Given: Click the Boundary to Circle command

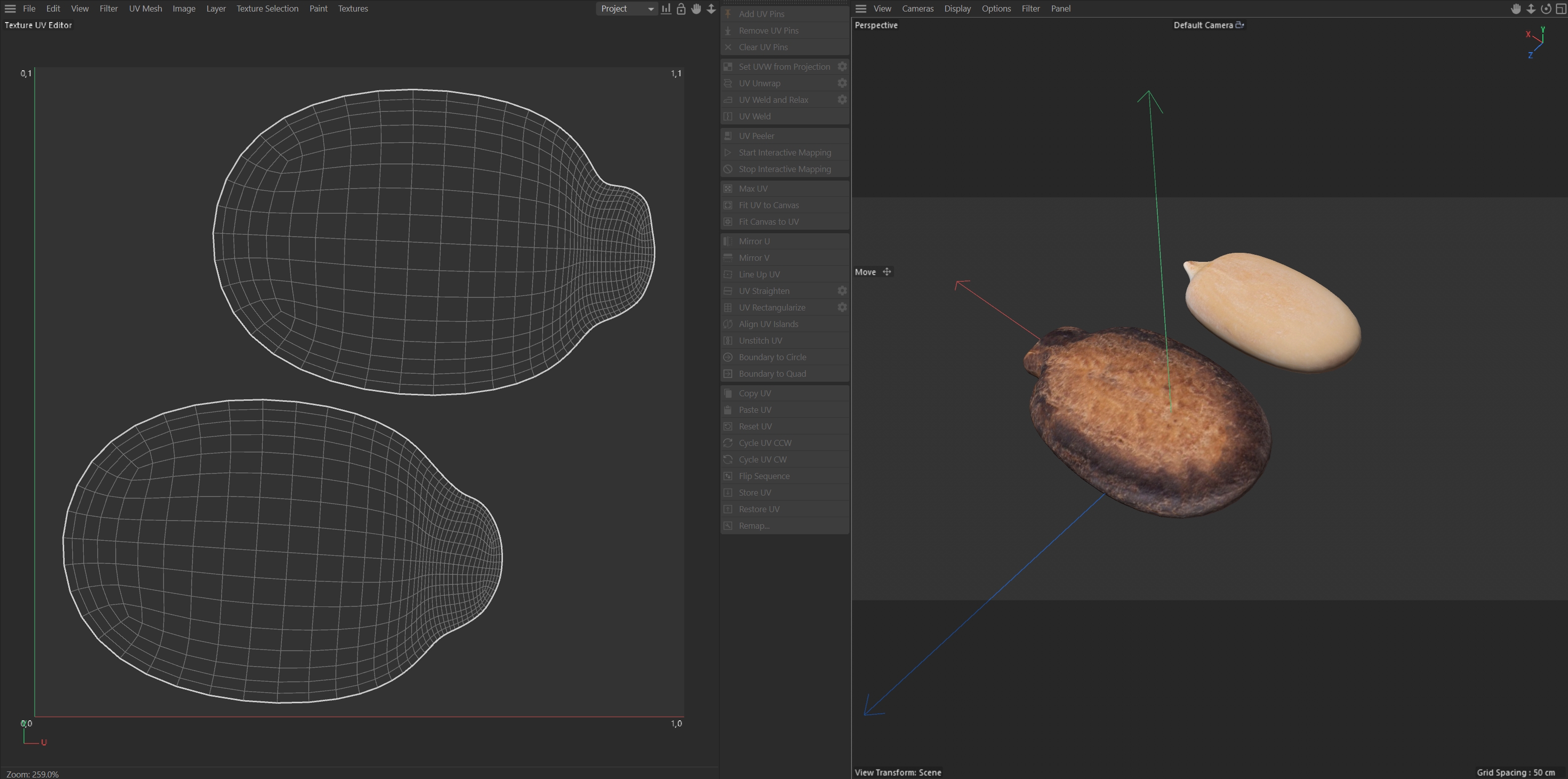Looking at the screenshot, I should click(x=772, y=357).
